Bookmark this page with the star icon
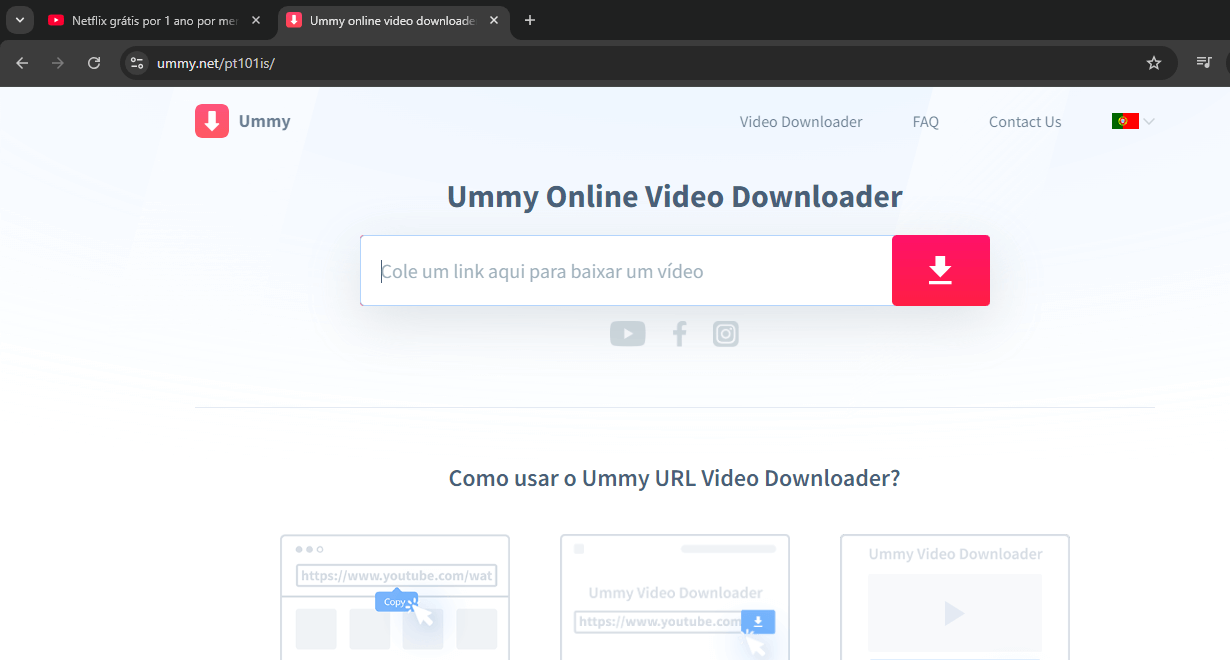The image size is (1230, 660). pos(1154,63)
